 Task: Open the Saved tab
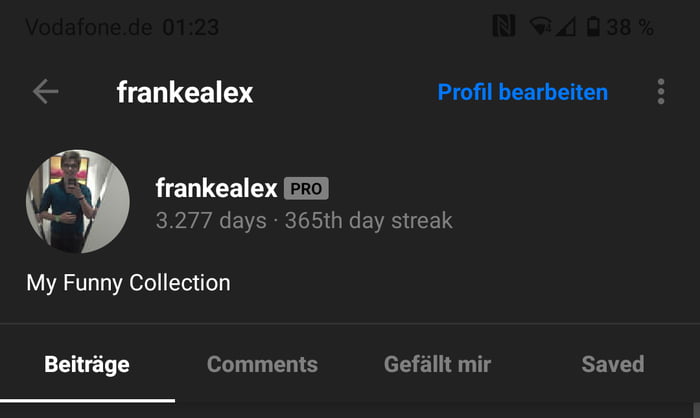click(613, 364)
